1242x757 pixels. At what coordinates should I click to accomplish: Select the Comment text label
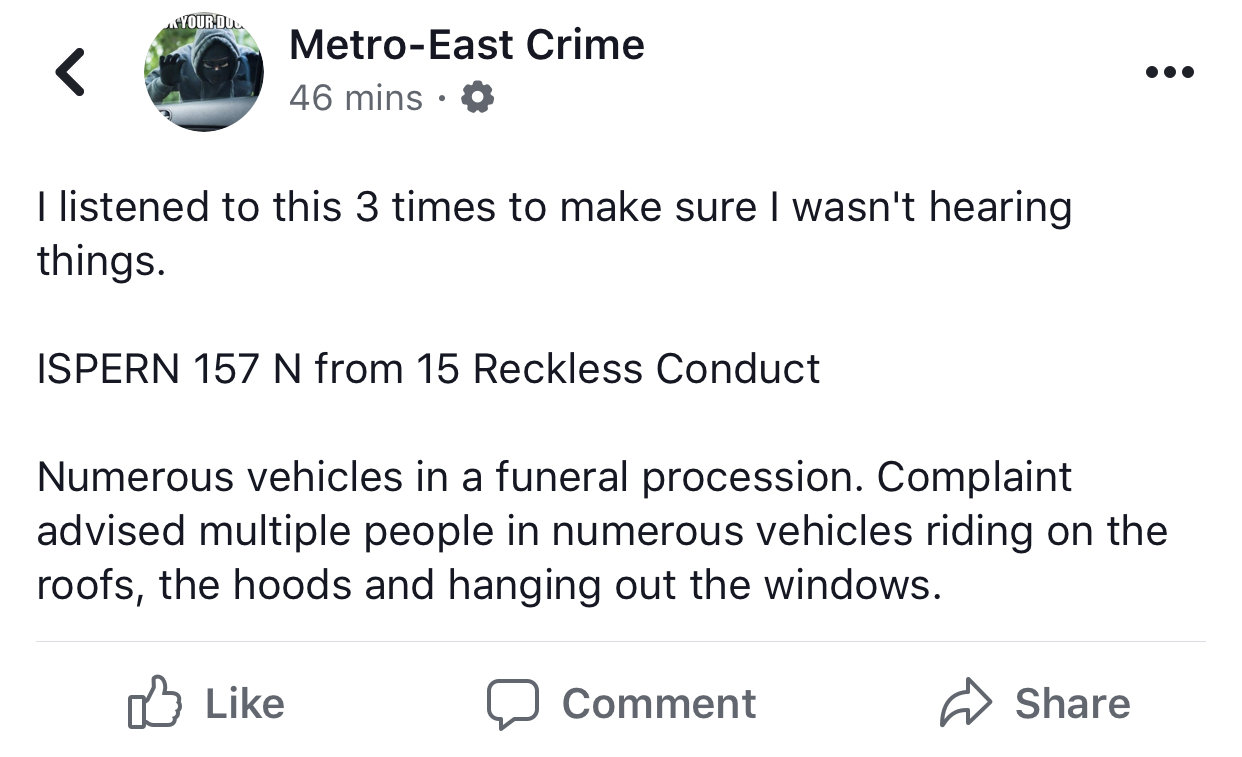point(659,703)
